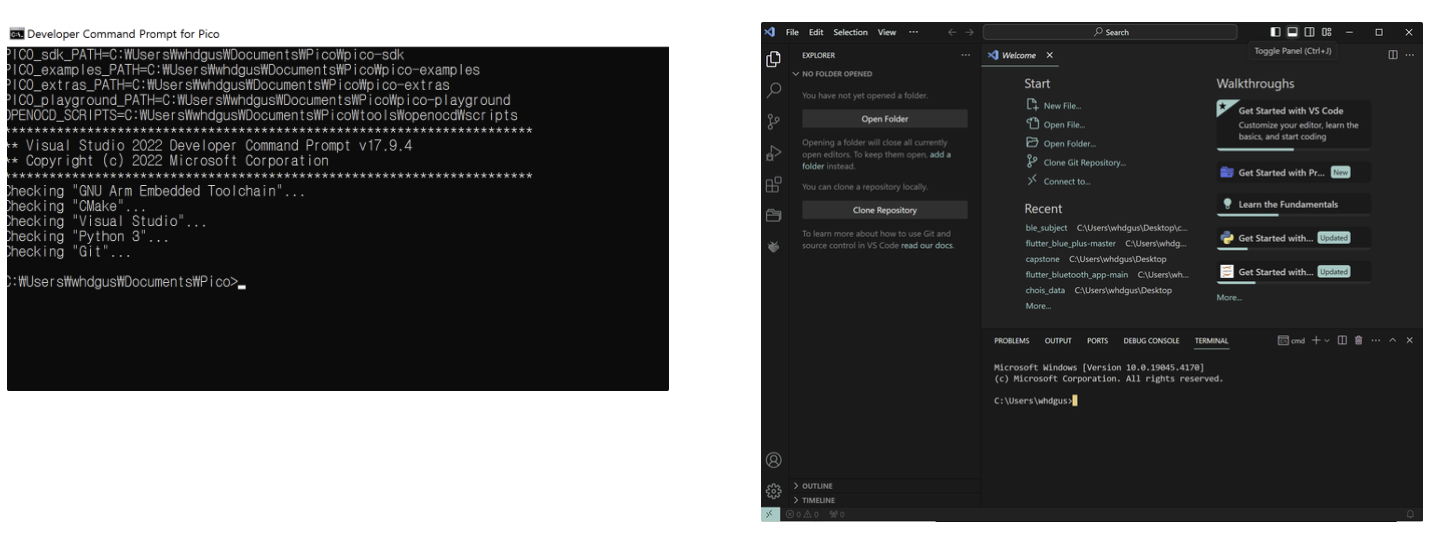1445x537 pixels.
Task: Click Open File... under Start
Action: (x=1063, y=124)
